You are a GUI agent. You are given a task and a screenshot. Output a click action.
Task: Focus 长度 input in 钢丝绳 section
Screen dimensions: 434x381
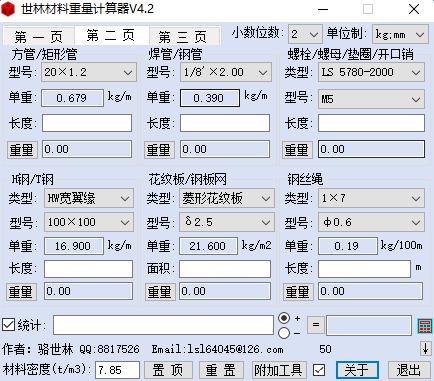(x=364, y=269)
